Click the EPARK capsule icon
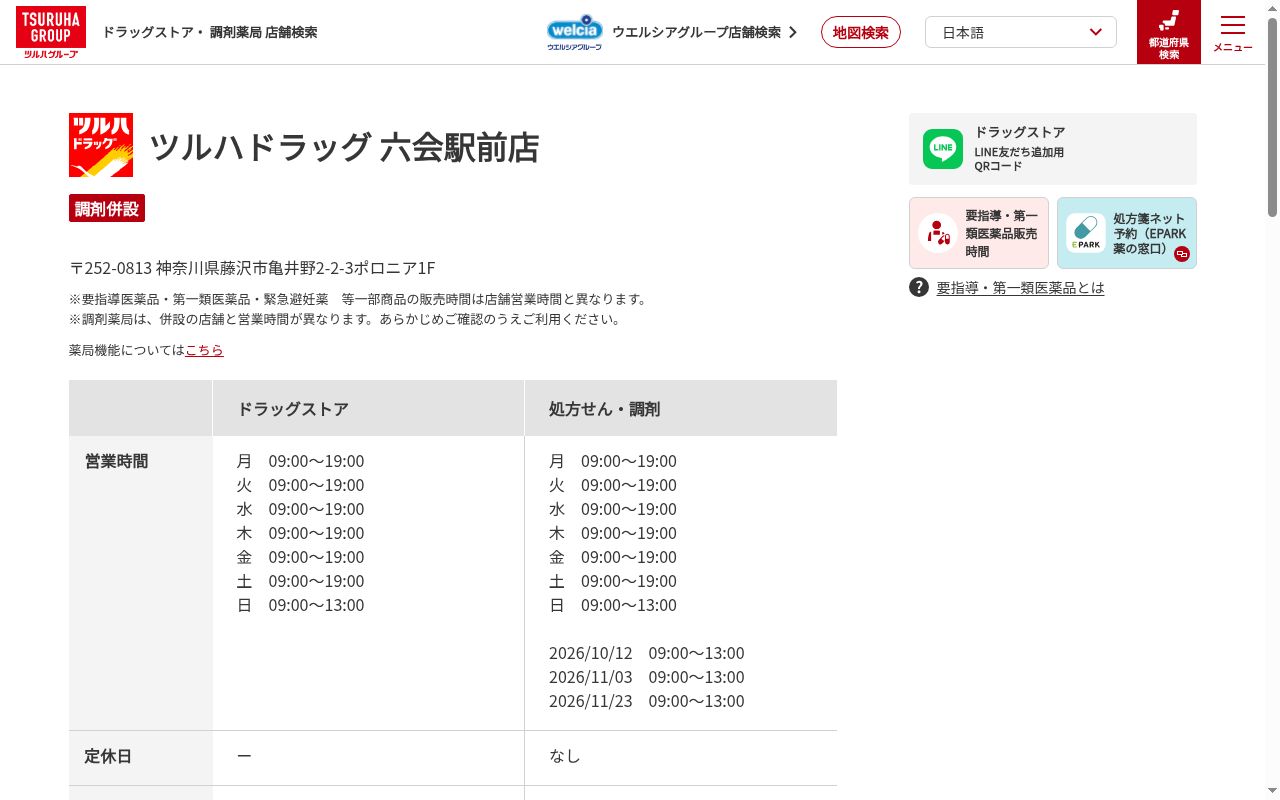 tap(1085, 233)
